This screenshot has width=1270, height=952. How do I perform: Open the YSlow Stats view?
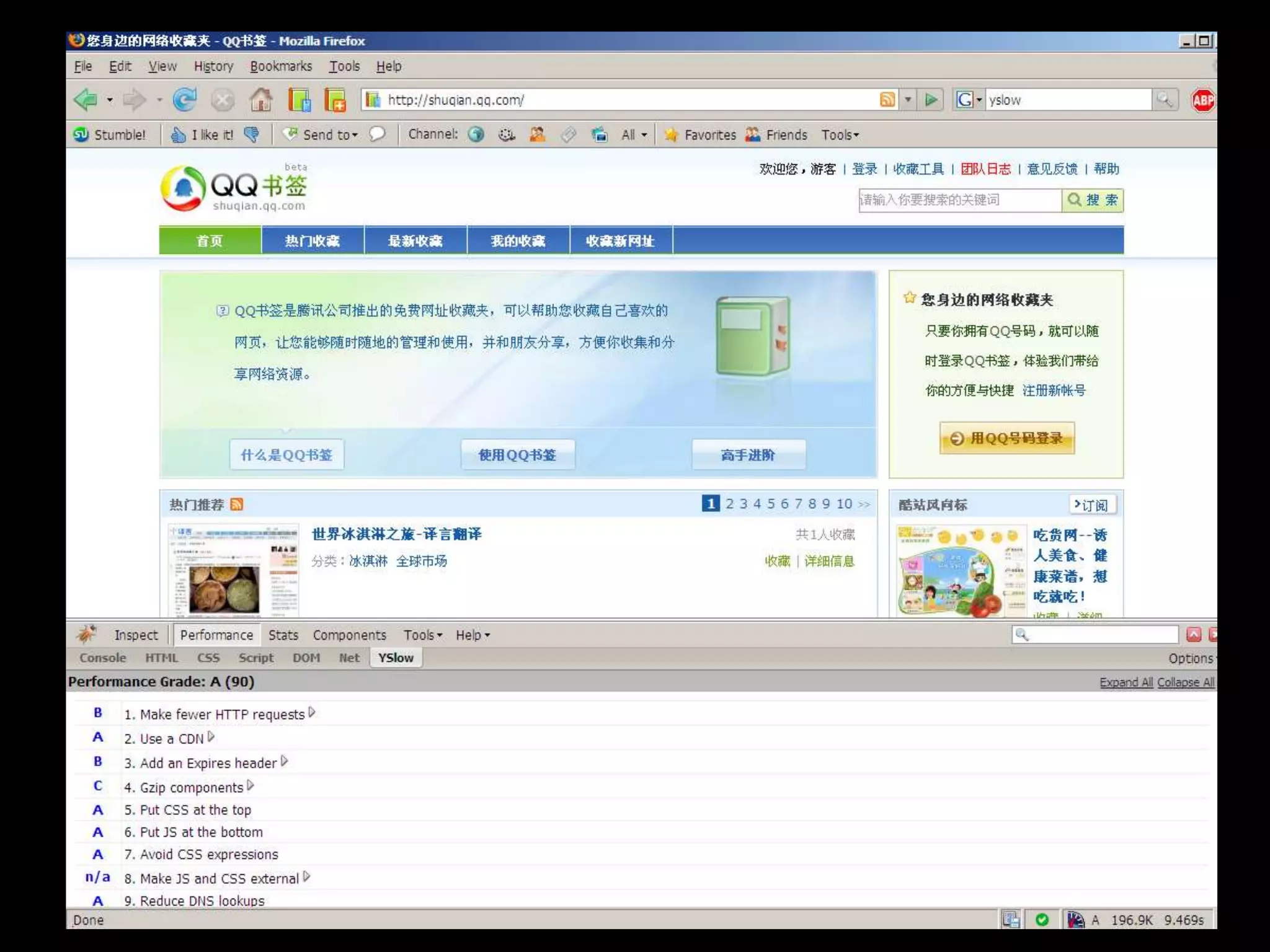click(283, 635)
